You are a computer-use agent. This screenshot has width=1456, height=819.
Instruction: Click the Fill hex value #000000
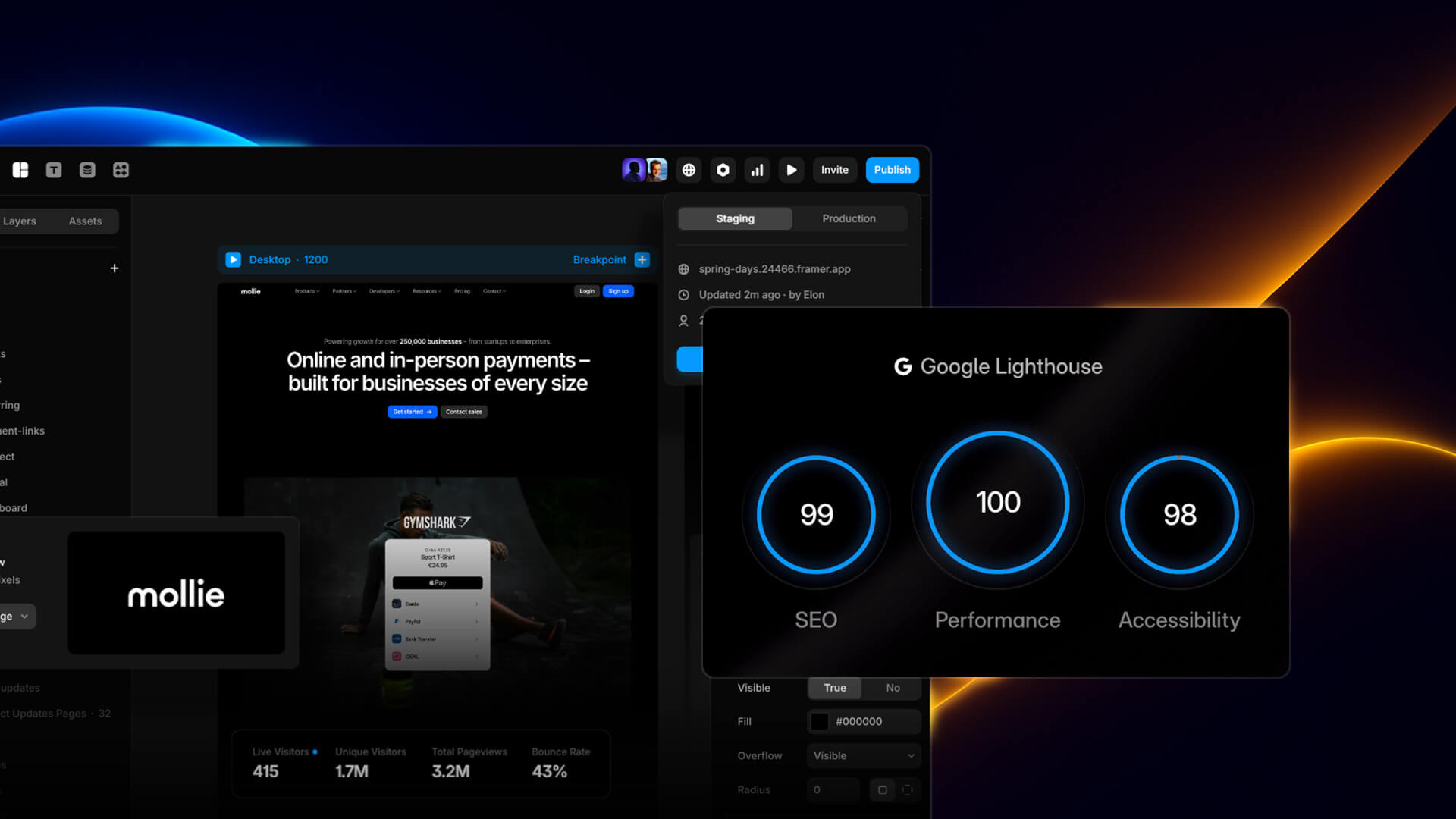[858, 721]
